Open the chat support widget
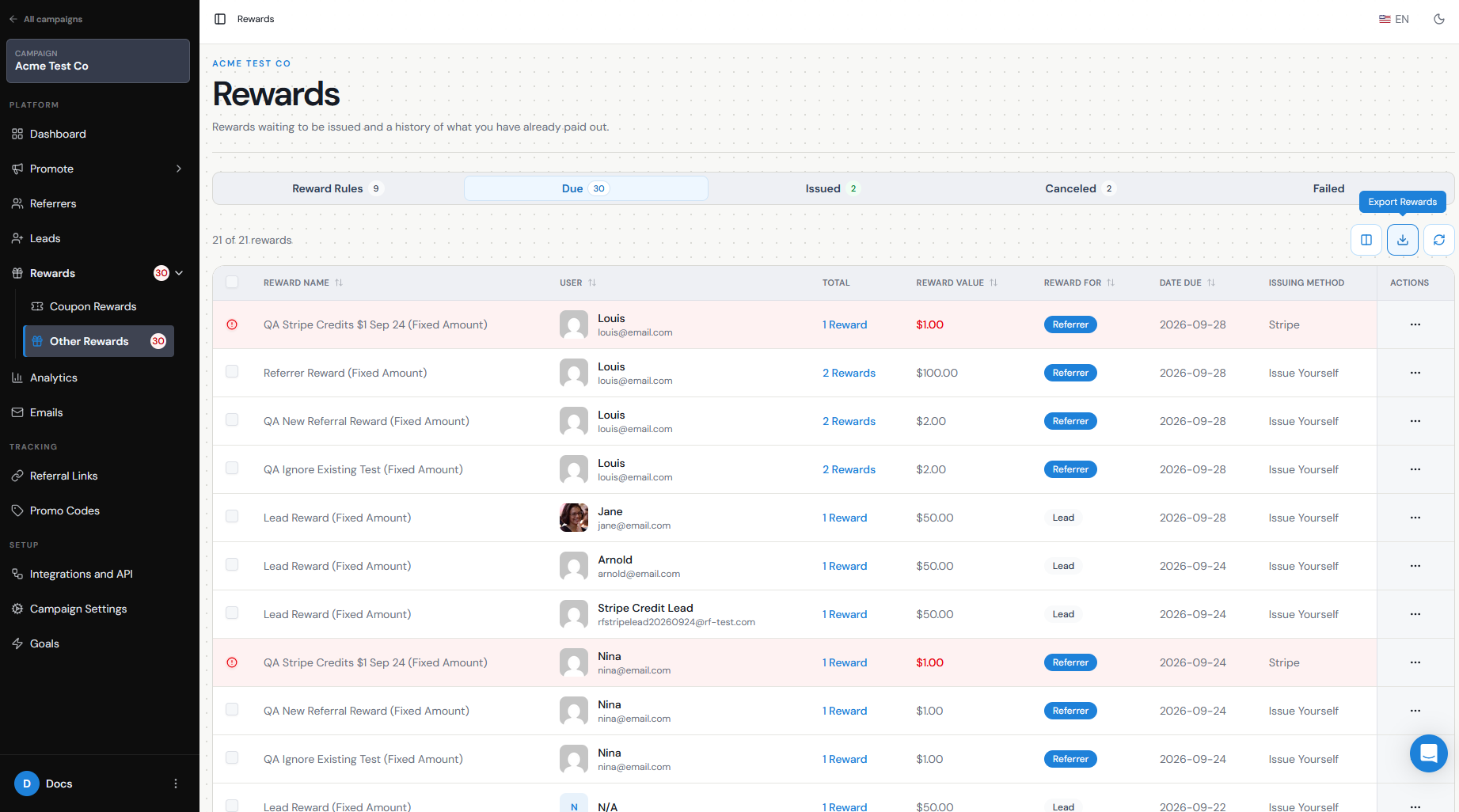Viewport: 1459px width, 812px height. [x=1429, y=753]
